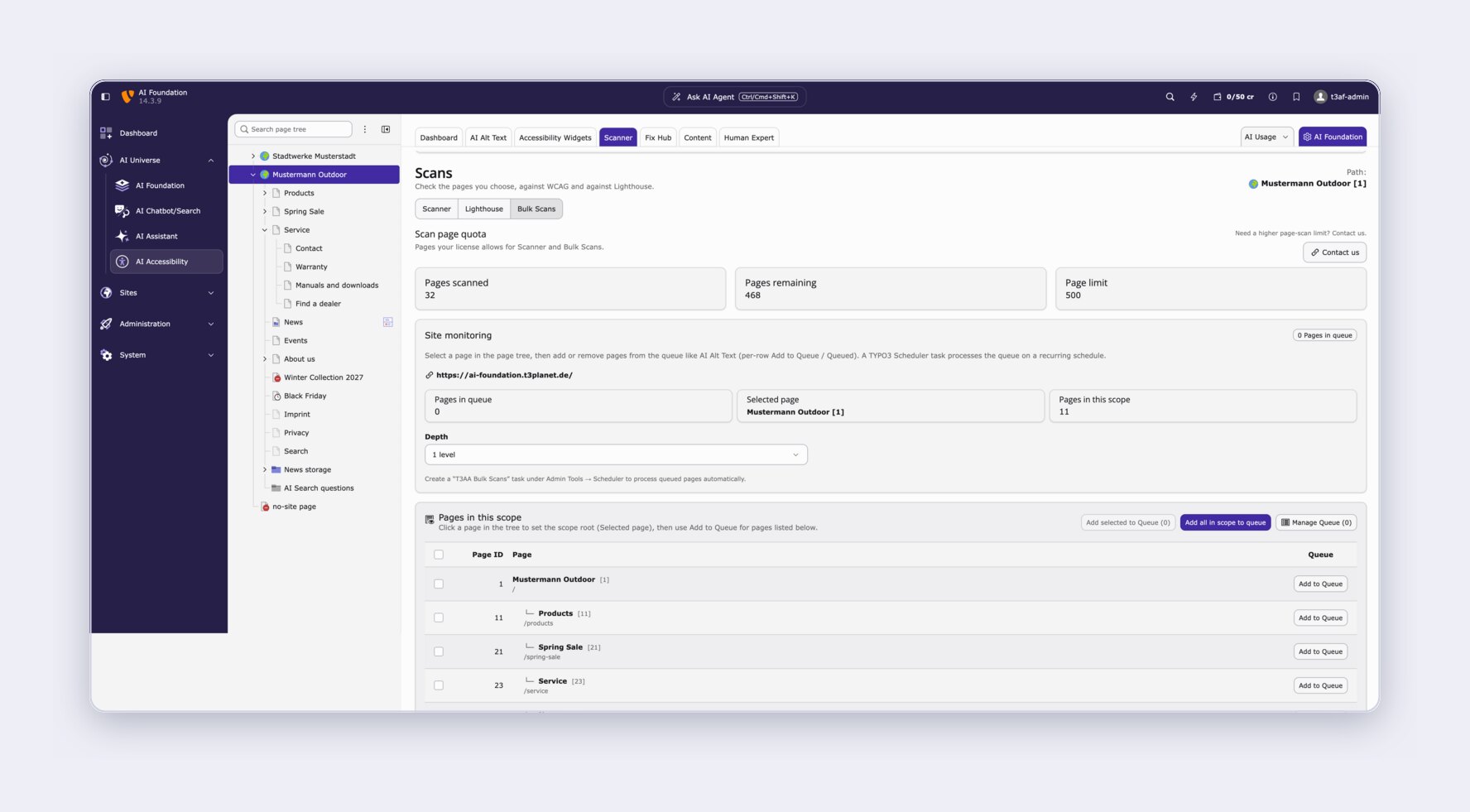Click the Ask AI Agent wand button

[x=734, y=97]
